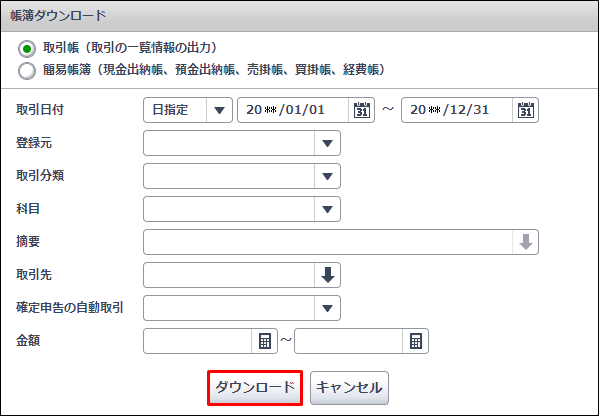Open calculator for minimum 金額
The image size is (599, 416).
[264, 341]
